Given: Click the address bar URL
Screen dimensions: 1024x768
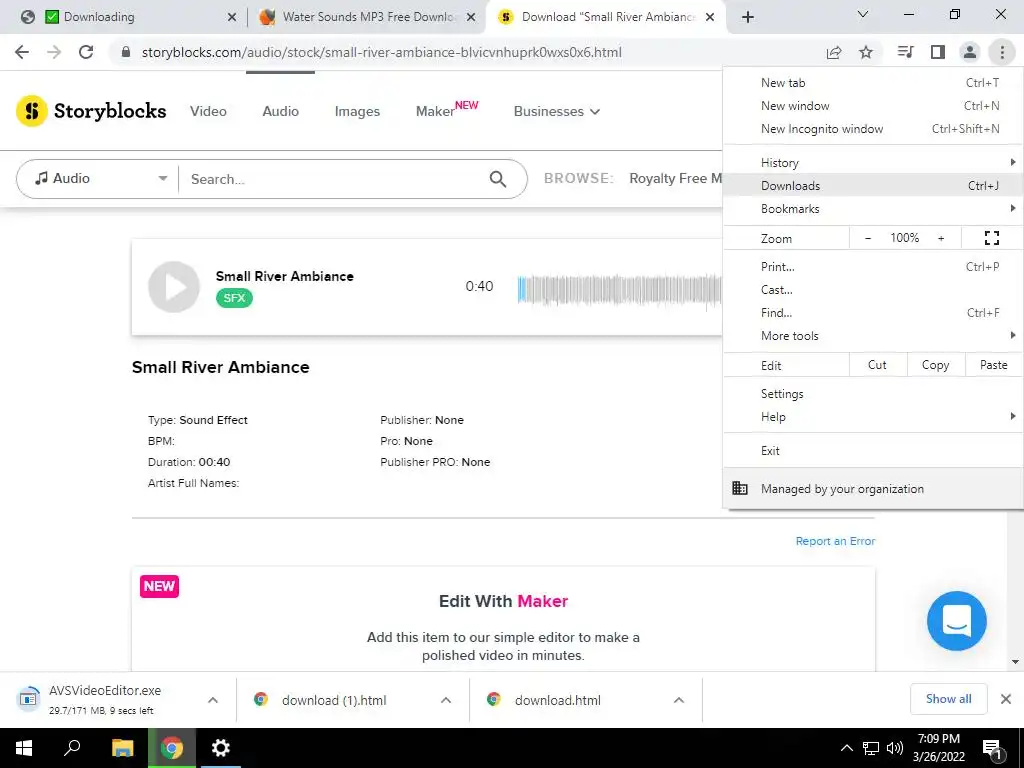Looking at the screenshot, I should (x=381, y=52).
